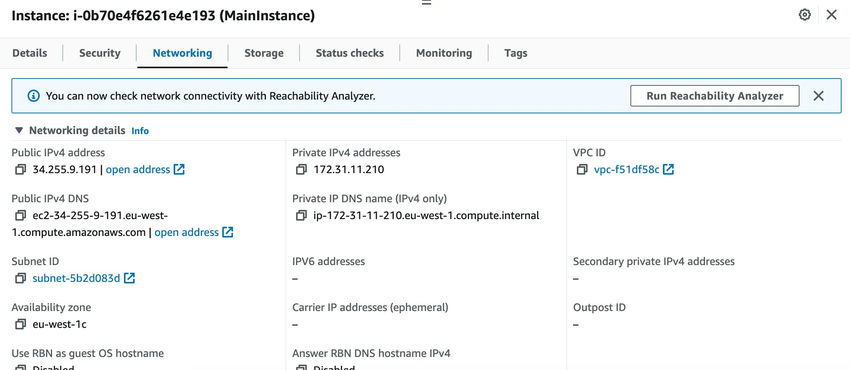Click Run Reachability Analyzer button
Viewport: 850px width, 370px height.
coord(714,96)
